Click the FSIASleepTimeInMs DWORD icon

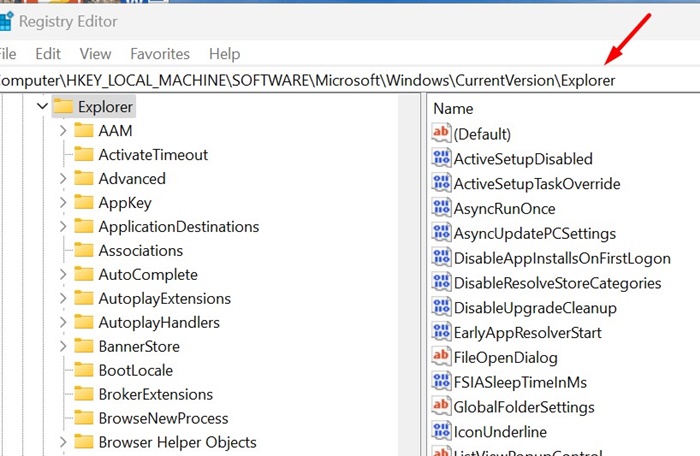coord(441,382)
